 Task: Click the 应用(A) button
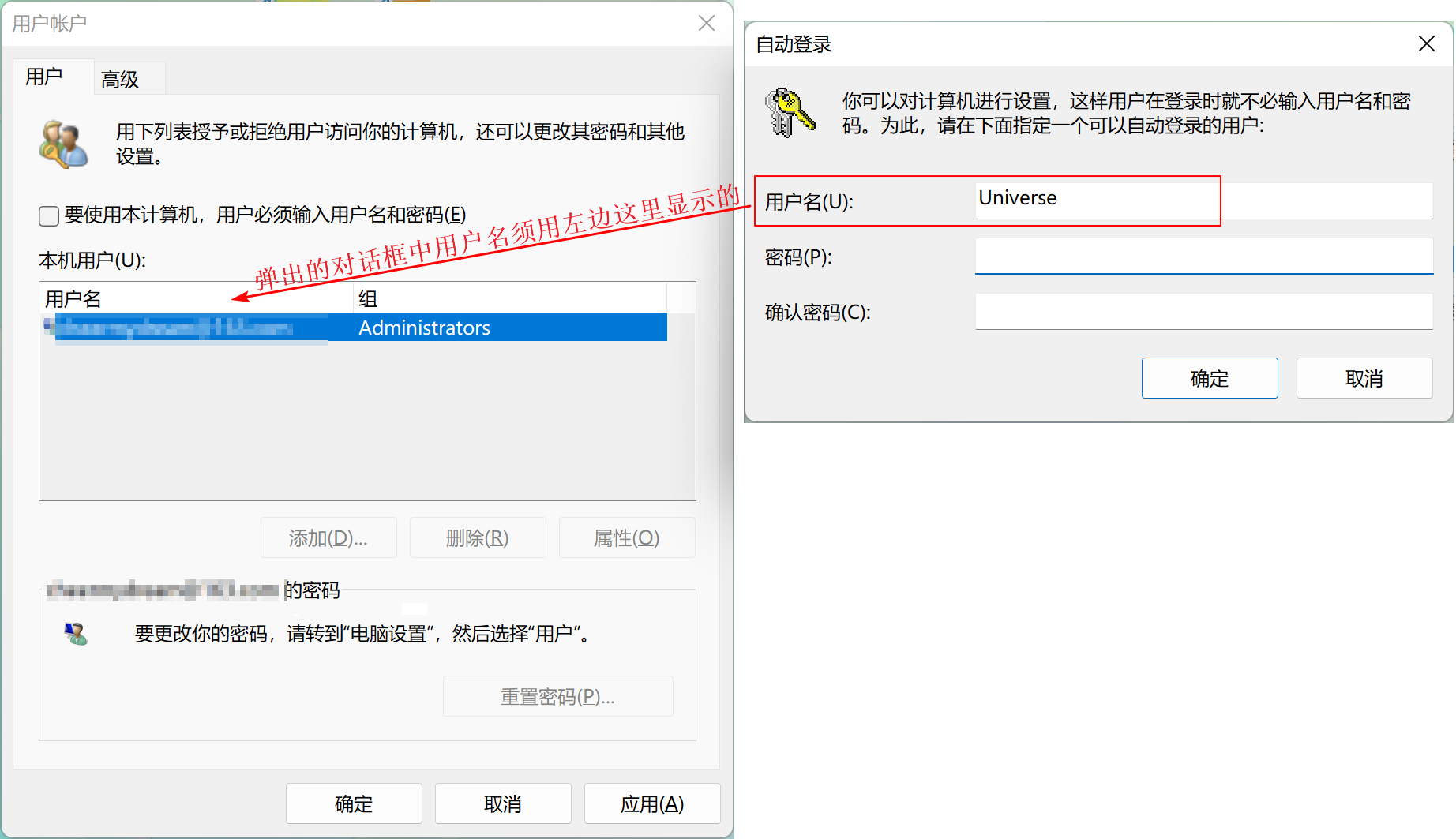[652, 804]
